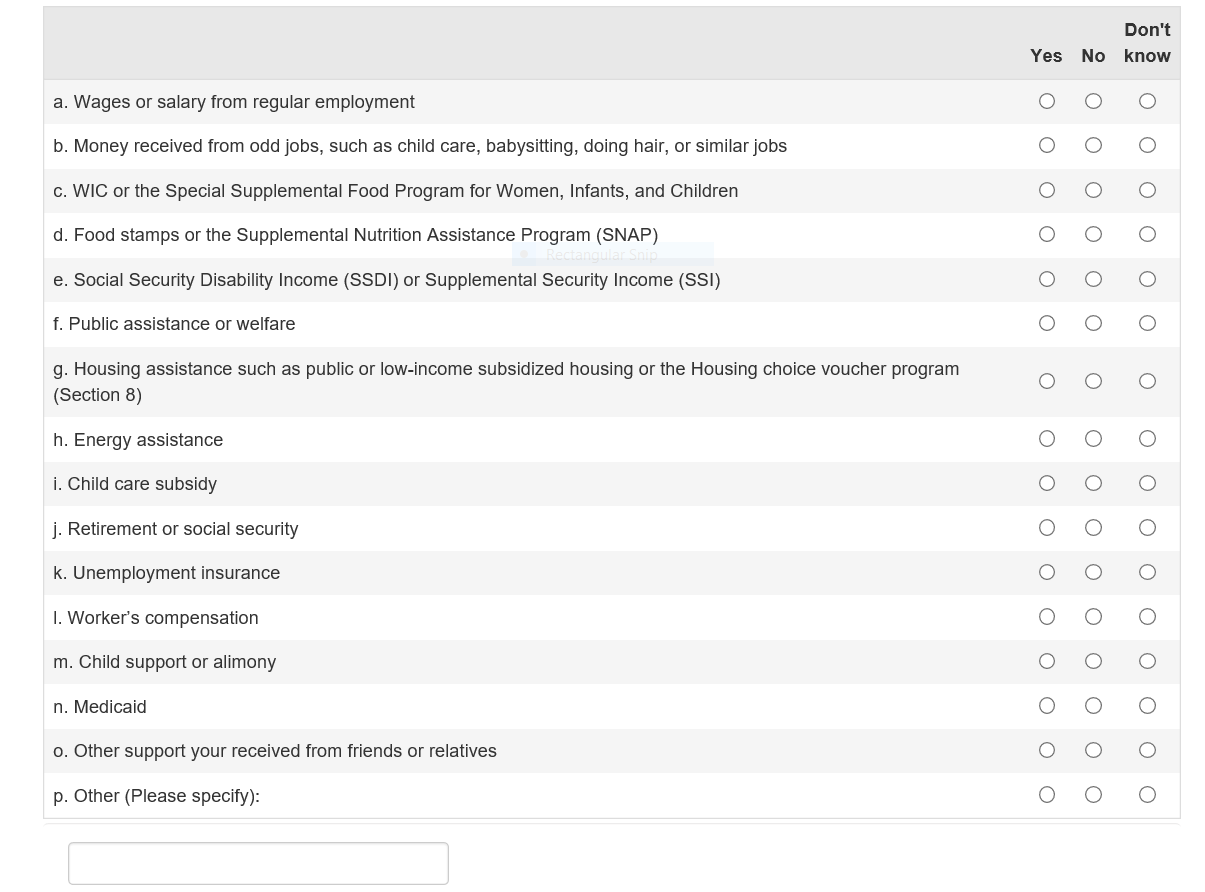
Task: Mark No for Energy assistance
Action: [1093, 439]
